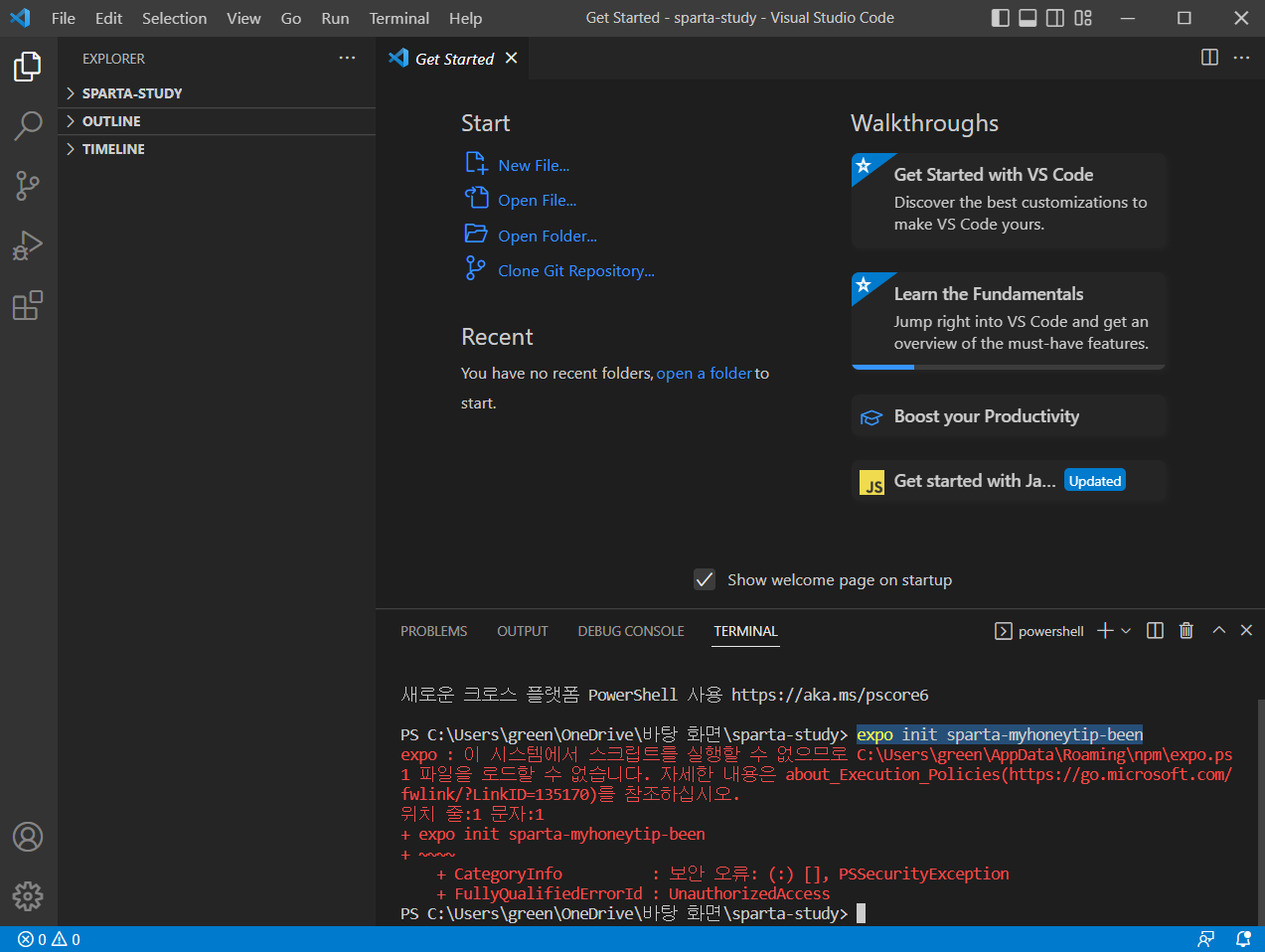Image resolution: width=1265 pixels, height=952 pixels.
Task: Open the Extensions view
Action: (x=28, y=305)
